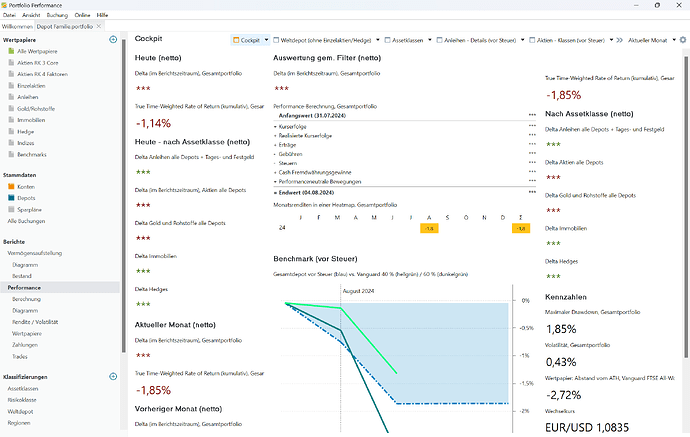Click the Gold/Rohstoffe filter icon
690x437 pixels.
(x=11, y=108)
